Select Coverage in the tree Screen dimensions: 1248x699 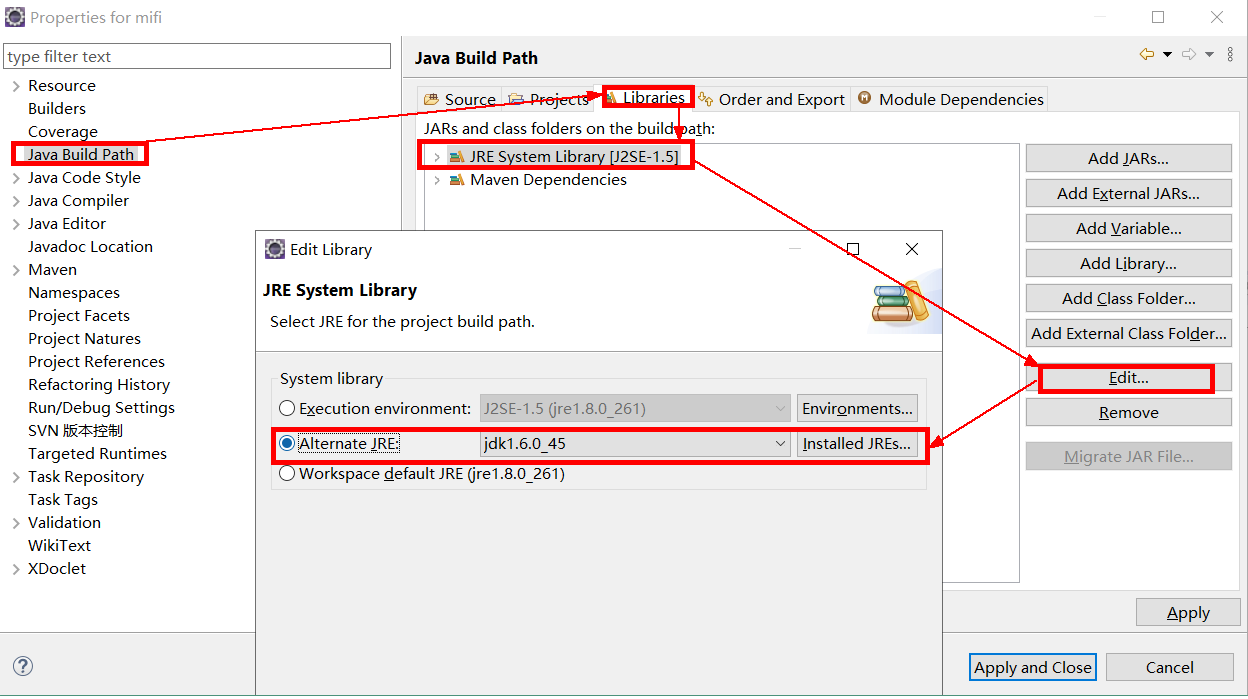tap(63, 132)
